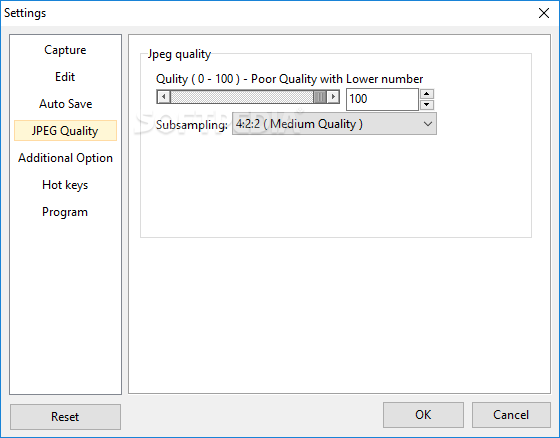Reset settings to defaults
This screenshot has width=560, height=438.
pyautogui.click(x=65, y=417)
